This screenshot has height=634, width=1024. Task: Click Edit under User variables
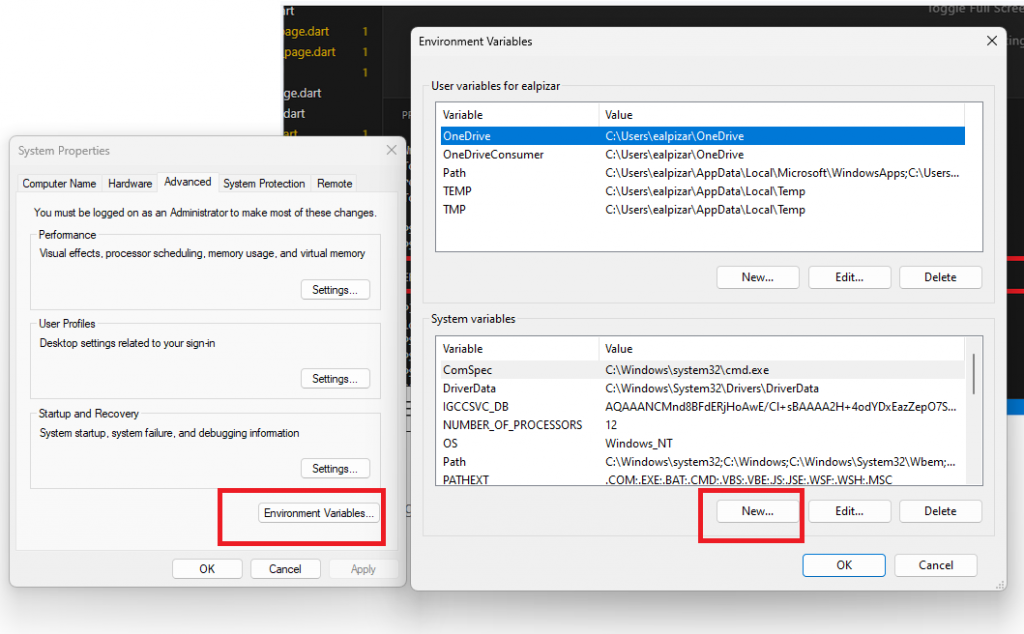tap(848, 277)
